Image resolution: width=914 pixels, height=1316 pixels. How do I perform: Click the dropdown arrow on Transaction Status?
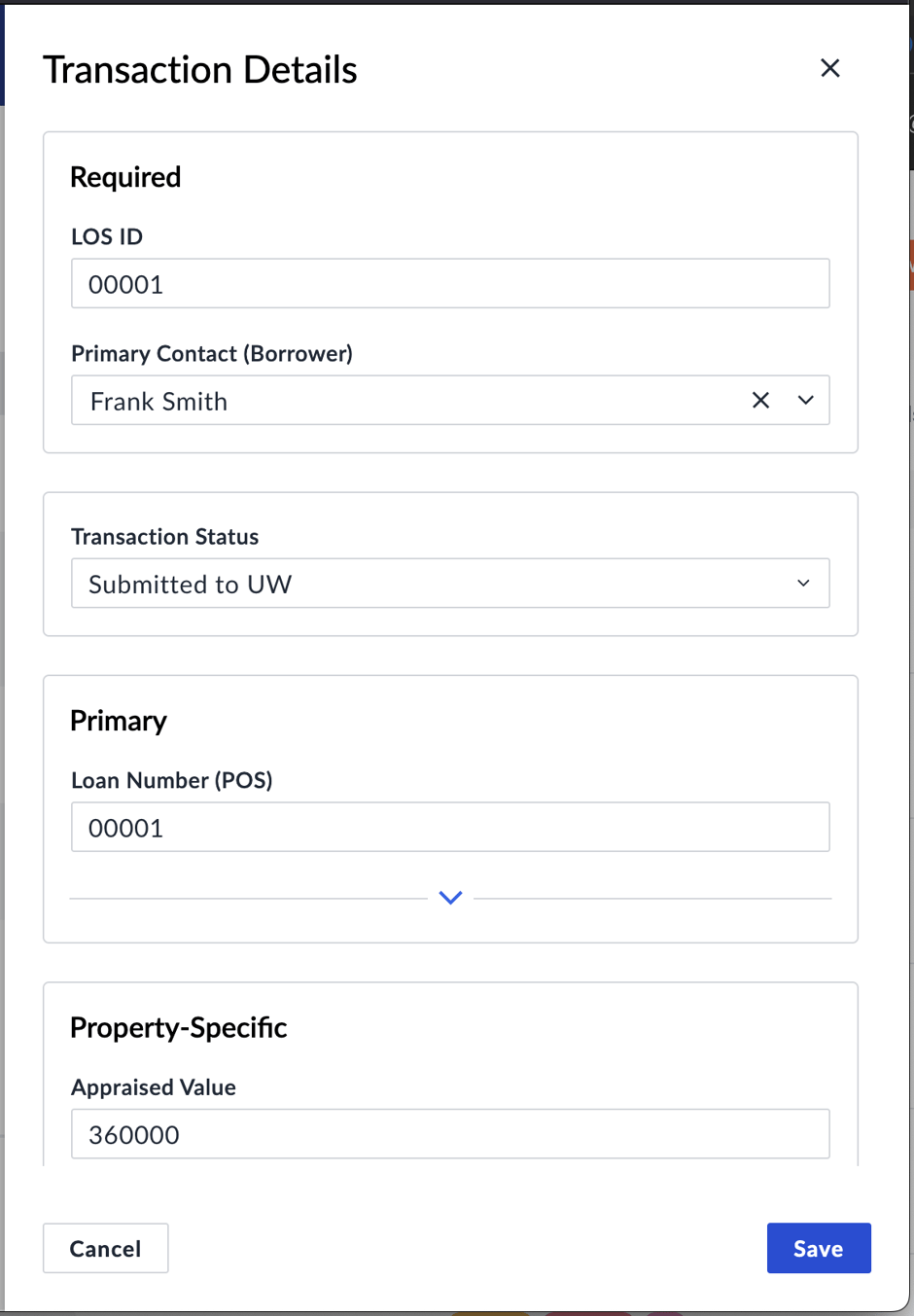[x=803, y=583]
